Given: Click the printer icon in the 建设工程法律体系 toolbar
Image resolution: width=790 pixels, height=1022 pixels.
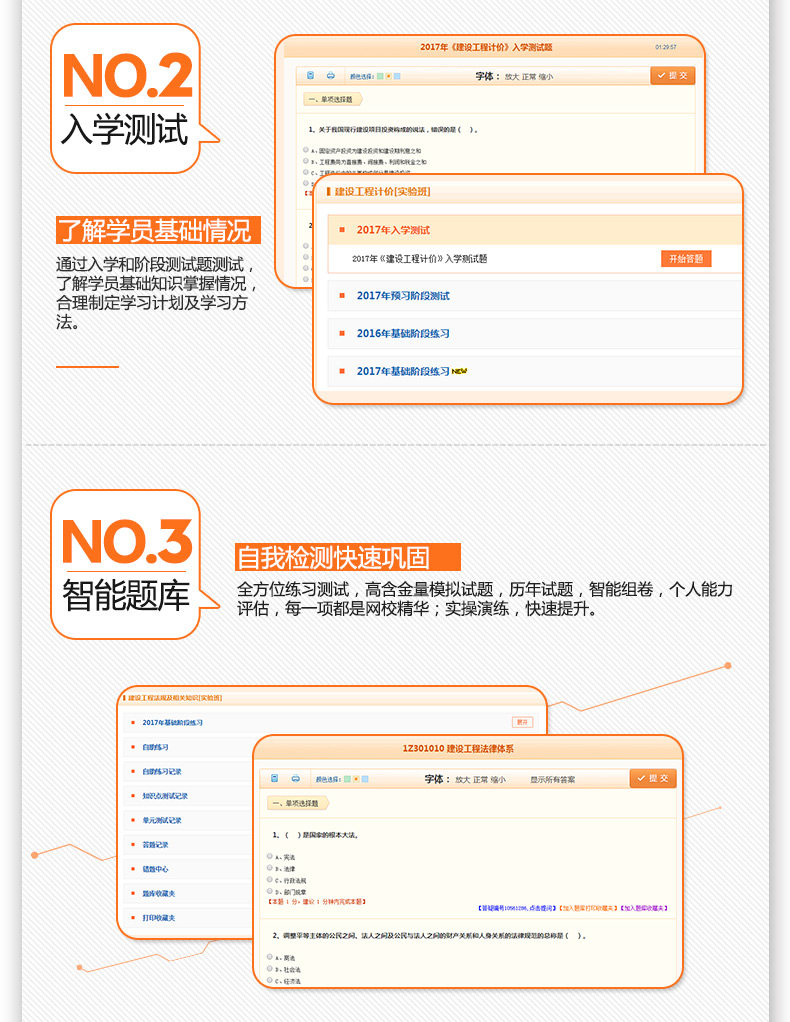Looking at the screenshot, I should 295,778.
